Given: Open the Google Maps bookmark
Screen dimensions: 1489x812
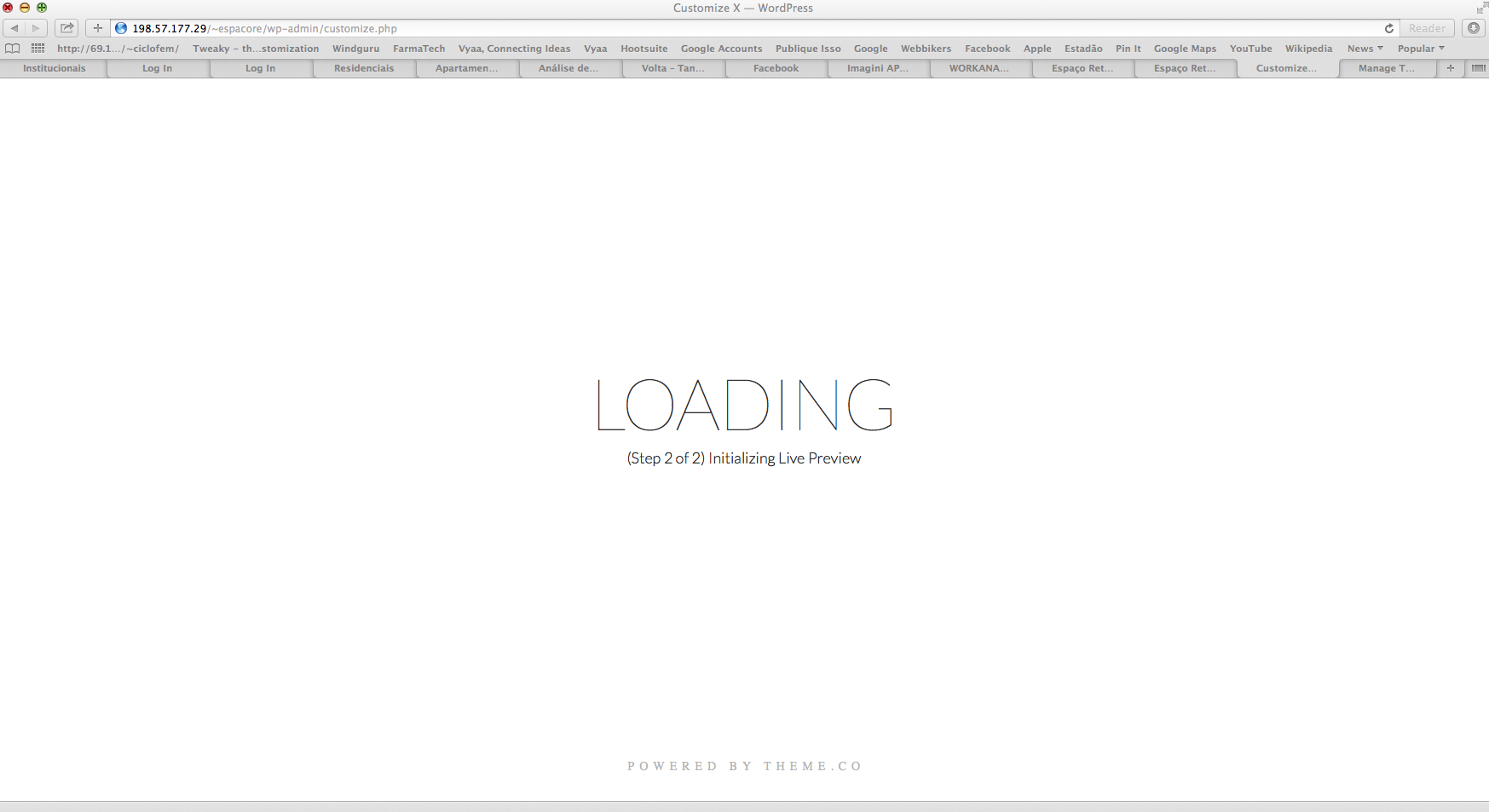Looking at the screenshot, I should pyautogui.click(x=1185, y=49).
